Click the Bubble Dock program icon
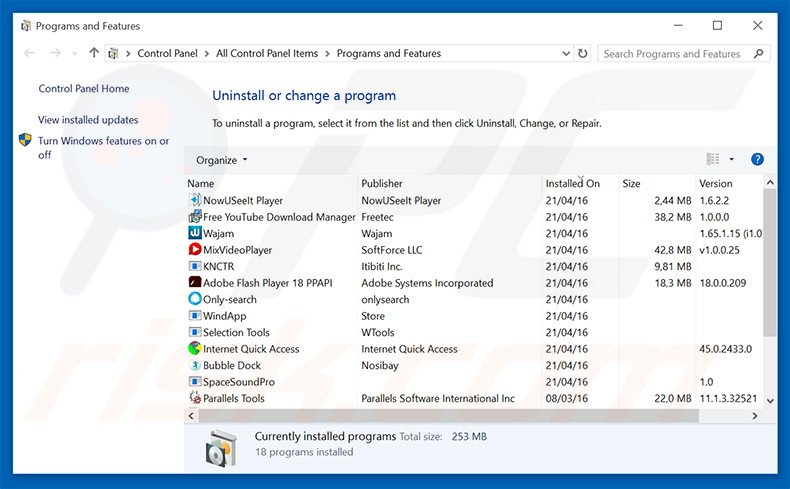The image size is (790, 489). click(194, 365)
